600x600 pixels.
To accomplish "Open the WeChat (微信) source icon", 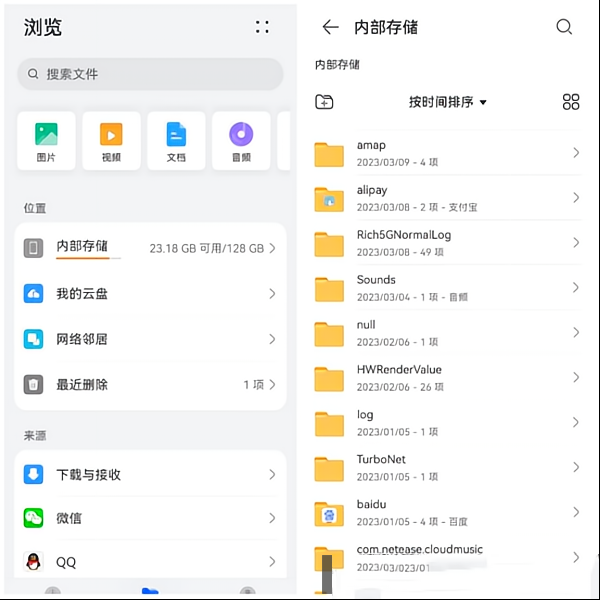I will point(33,518).
